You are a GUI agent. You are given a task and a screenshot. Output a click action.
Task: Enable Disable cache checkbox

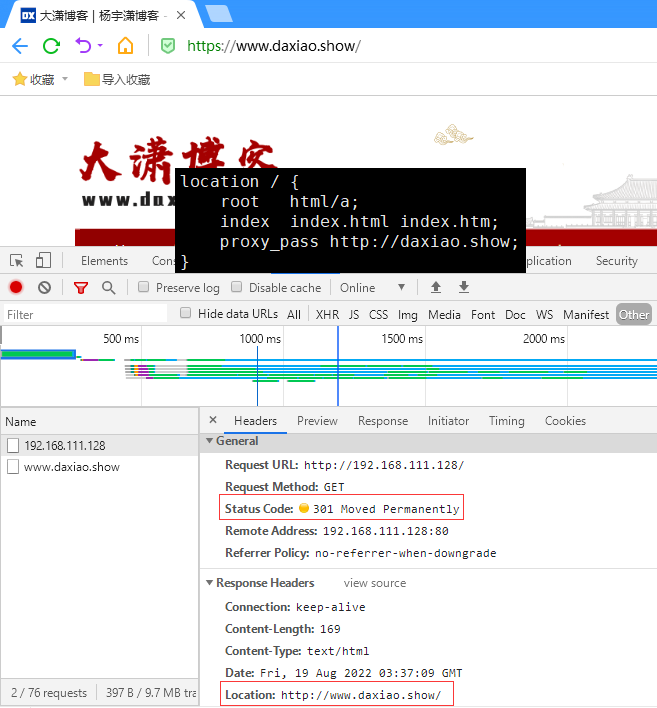pyautogui.click(x=236, y=287)
